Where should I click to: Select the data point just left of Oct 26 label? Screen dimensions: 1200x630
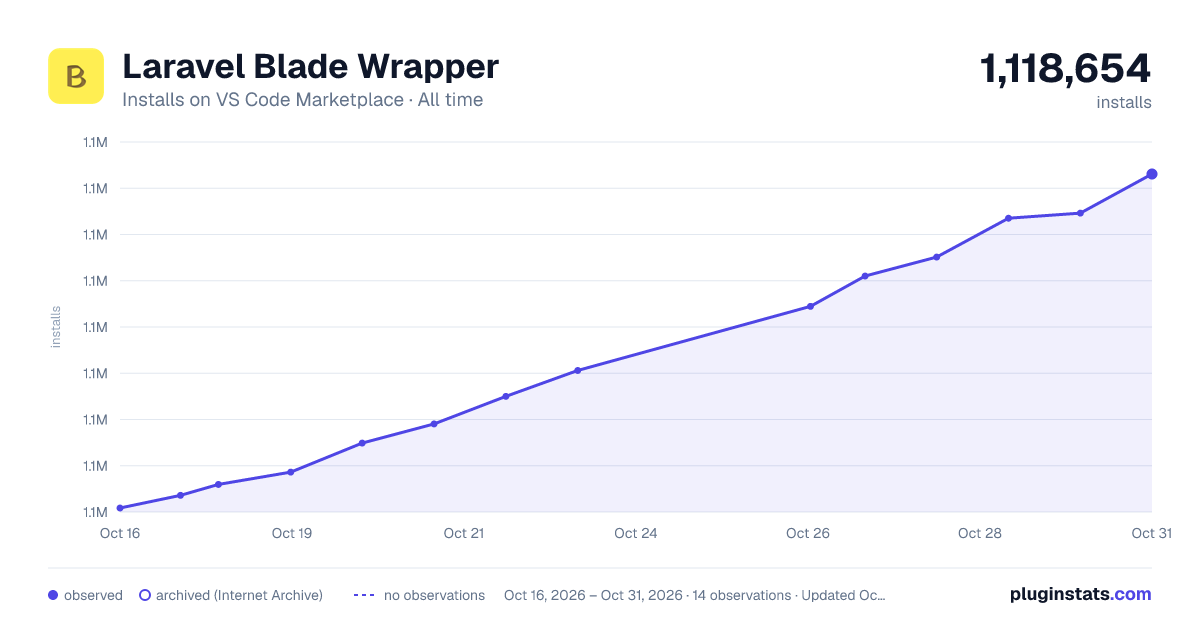[x=810, y=306]
